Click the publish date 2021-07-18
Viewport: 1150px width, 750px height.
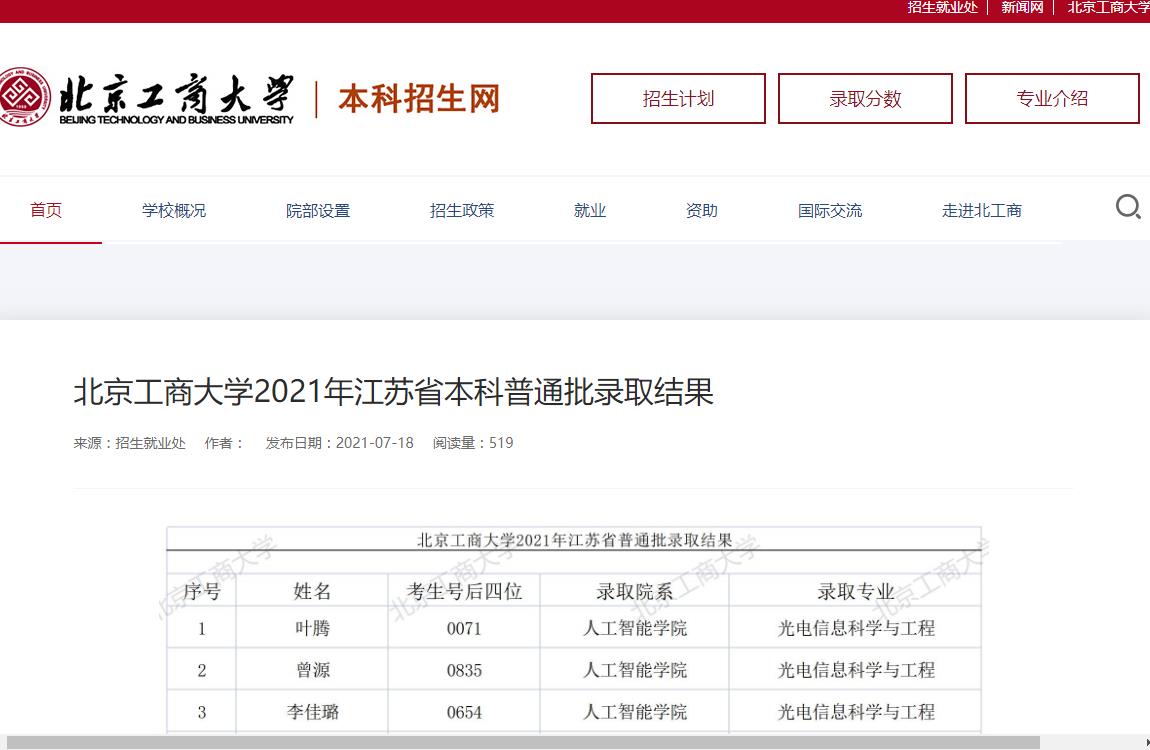click(375, 443)
